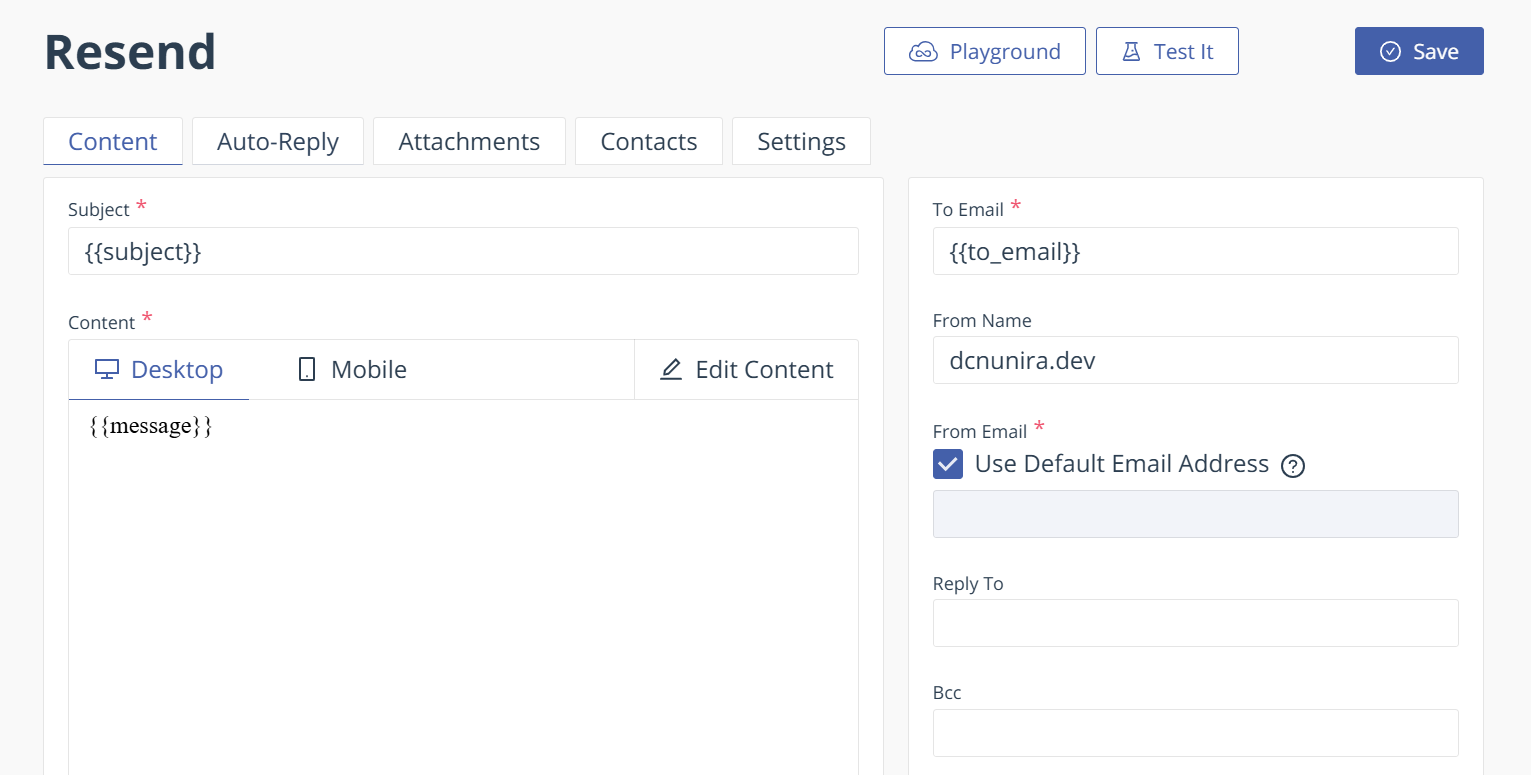Image resolution: width=1531 pixels, height=775 pixels.
Task: Uncheck Use Default Email Address checkbox
Action: coord(948,464)
